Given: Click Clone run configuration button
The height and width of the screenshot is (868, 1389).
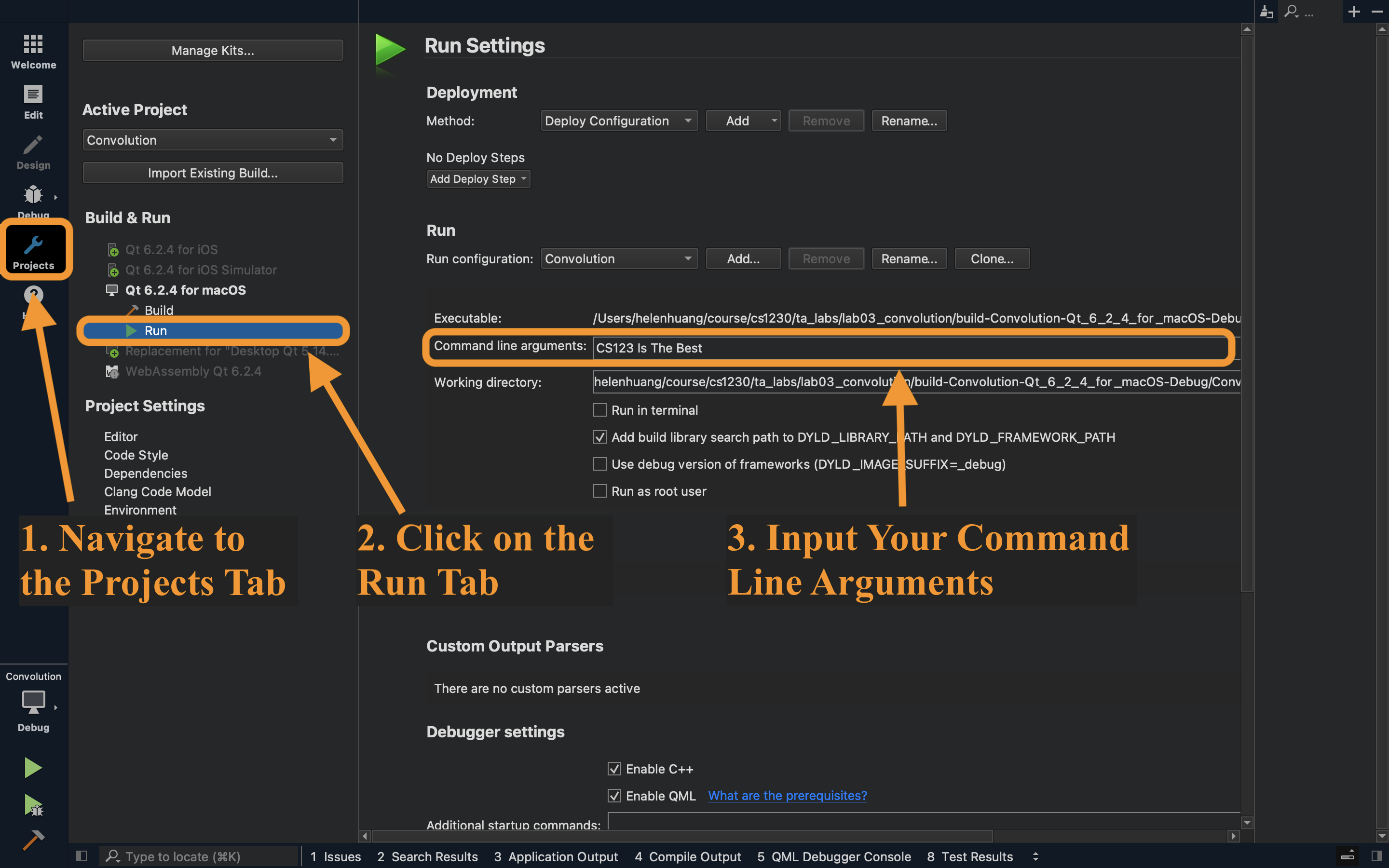Looking at the screenshot, I should pos(993,258).
